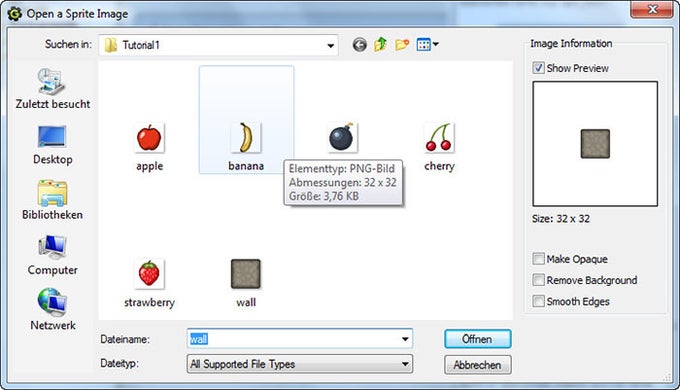This screenshot has width=680, height=390.
Task: Close the Open a Sprite Image dialog
Action: 652,10
